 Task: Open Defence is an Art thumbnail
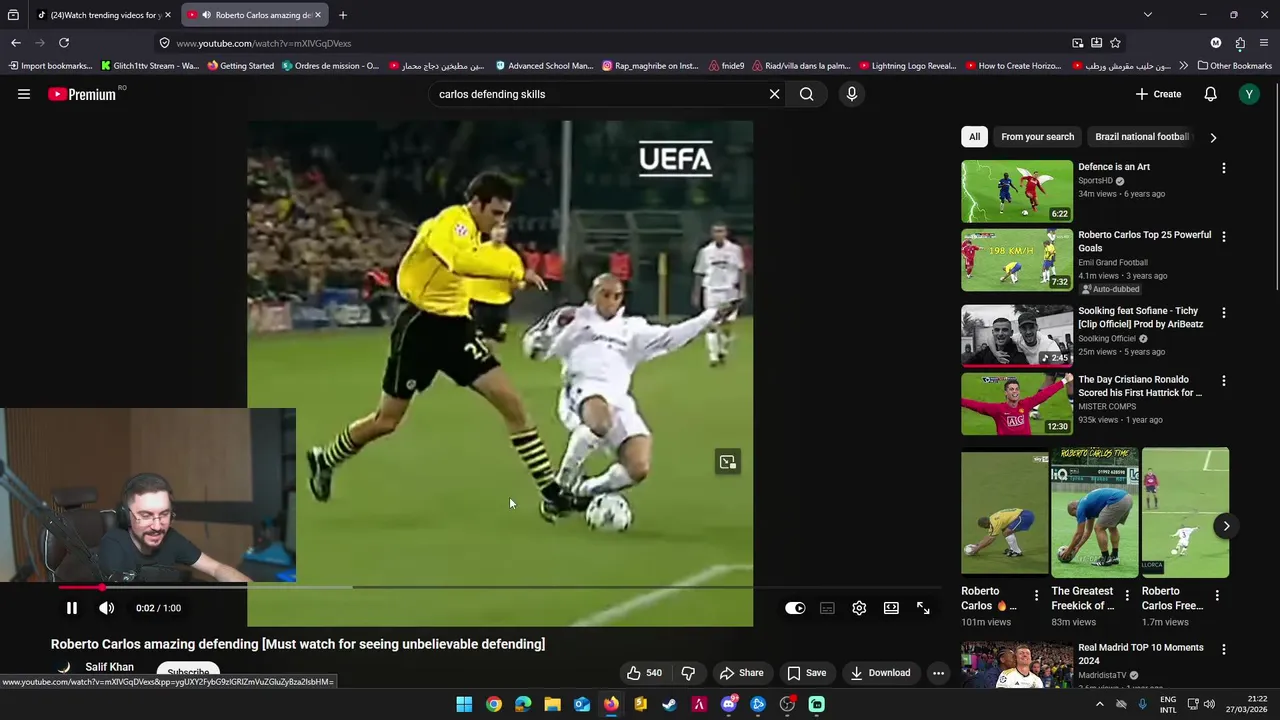pos(1017,191)
